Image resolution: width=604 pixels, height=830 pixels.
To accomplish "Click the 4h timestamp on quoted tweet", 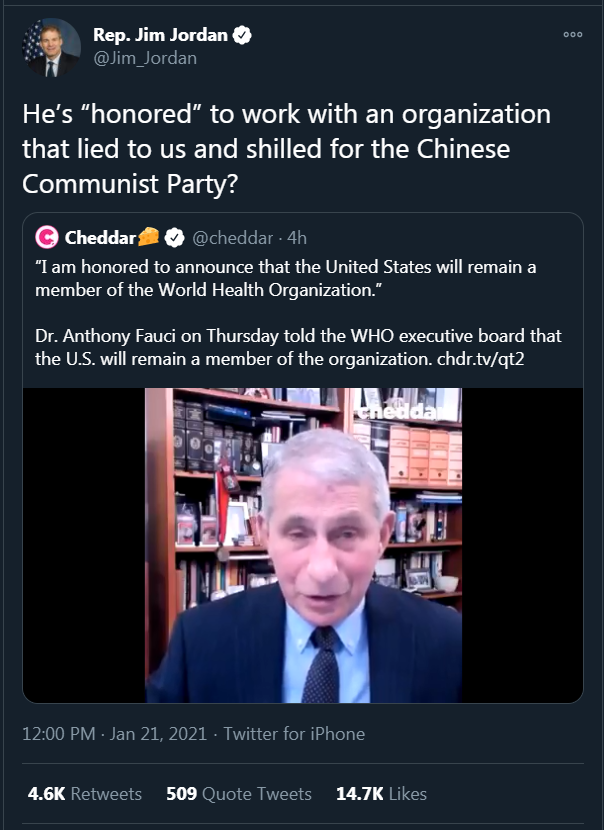I will point(297,238).
